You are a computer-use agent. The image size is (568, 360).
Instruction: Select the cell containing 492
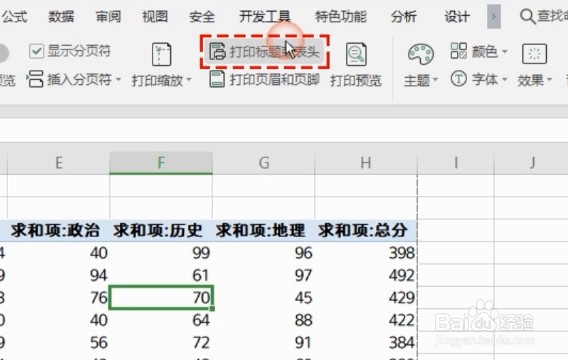click(x=366, y=275)
